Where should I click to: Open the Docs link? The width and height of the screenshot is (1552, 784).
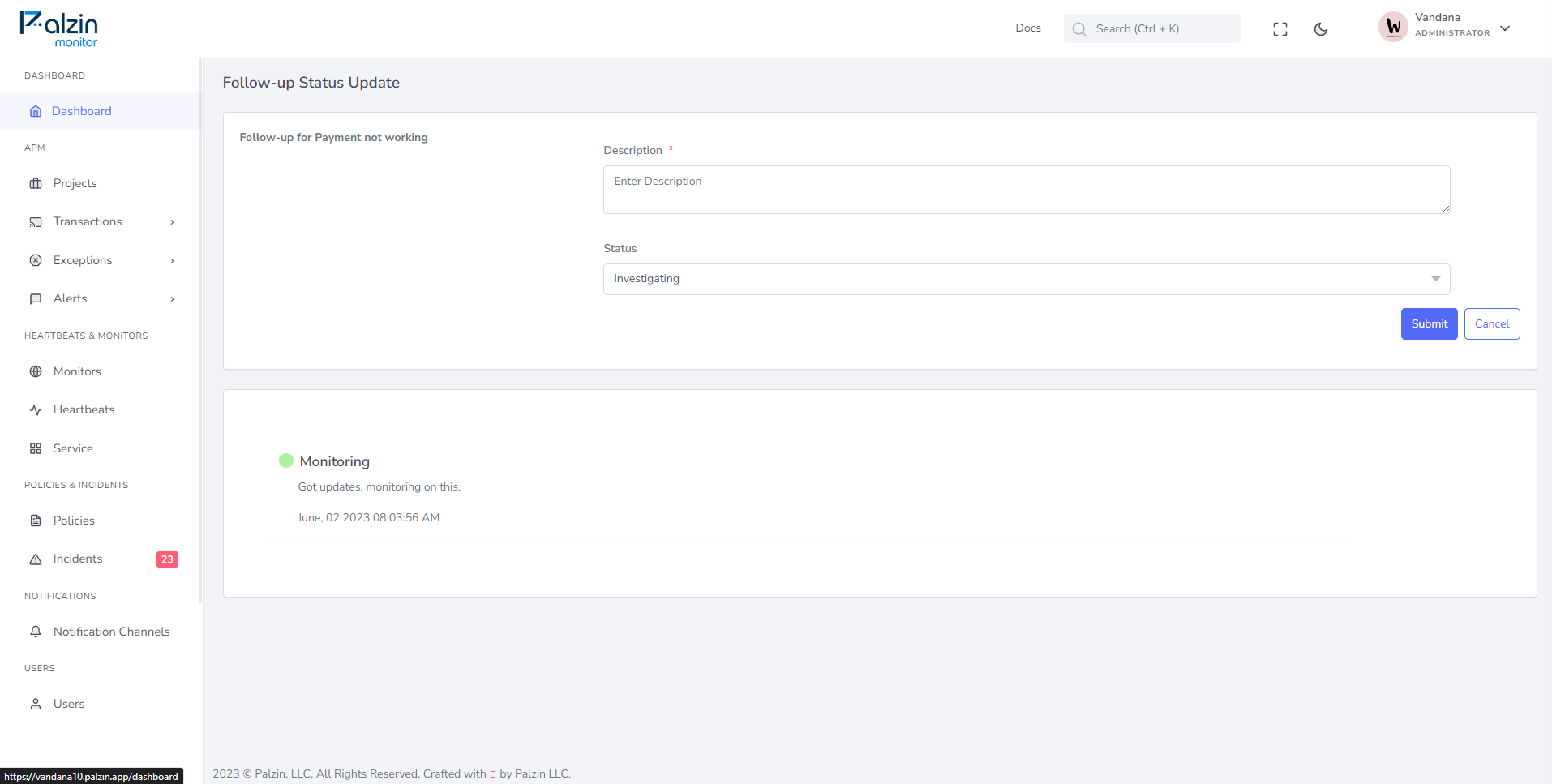1028,28
